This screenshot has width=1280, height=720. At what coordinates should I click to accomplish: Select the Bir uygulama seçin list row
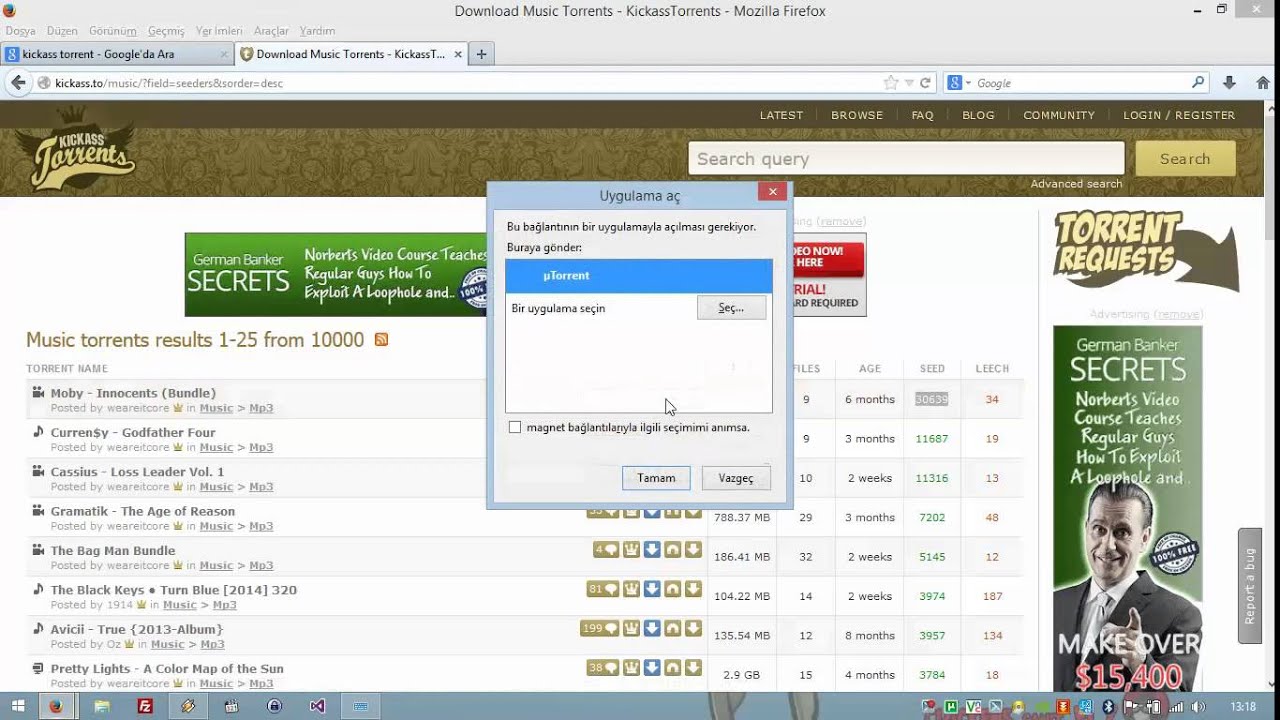coord(639,308)
